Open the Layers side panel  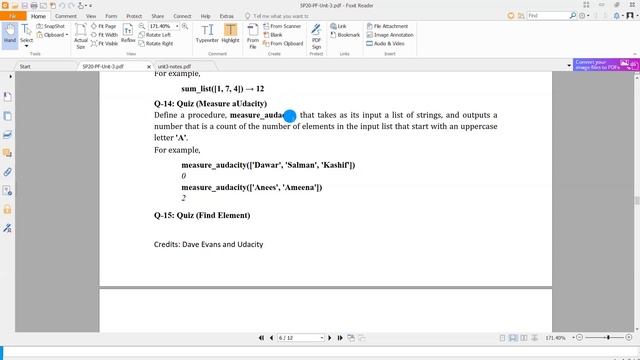7,135
